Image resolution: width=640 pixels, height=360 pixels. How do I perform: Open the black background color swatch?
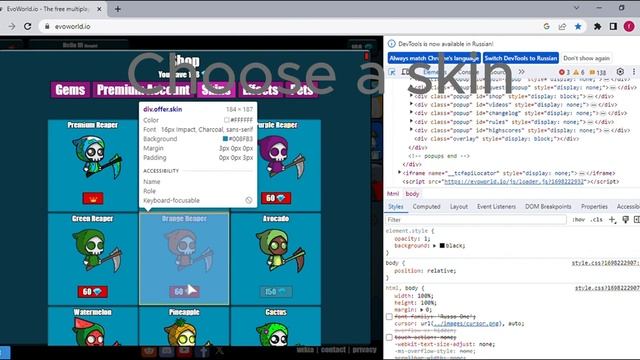pyautogui.click(x=442, y=246)
